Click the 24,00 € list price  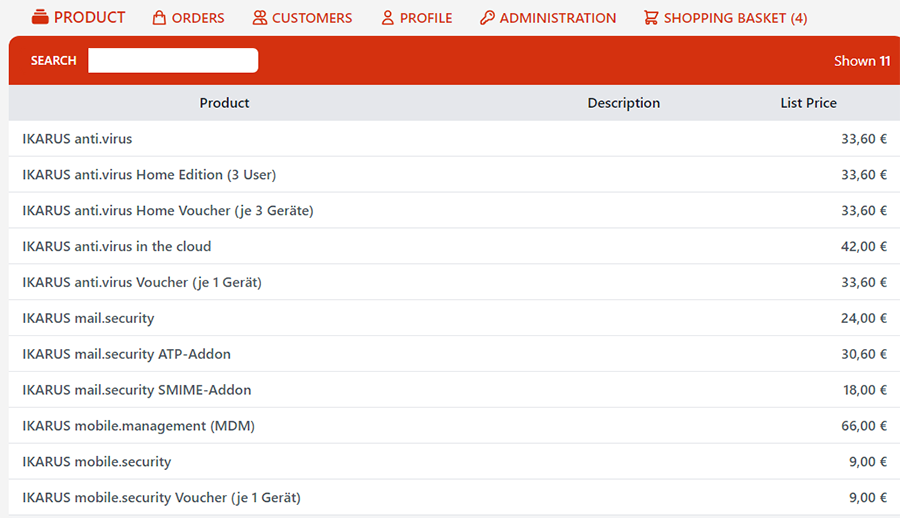point(864,318)
